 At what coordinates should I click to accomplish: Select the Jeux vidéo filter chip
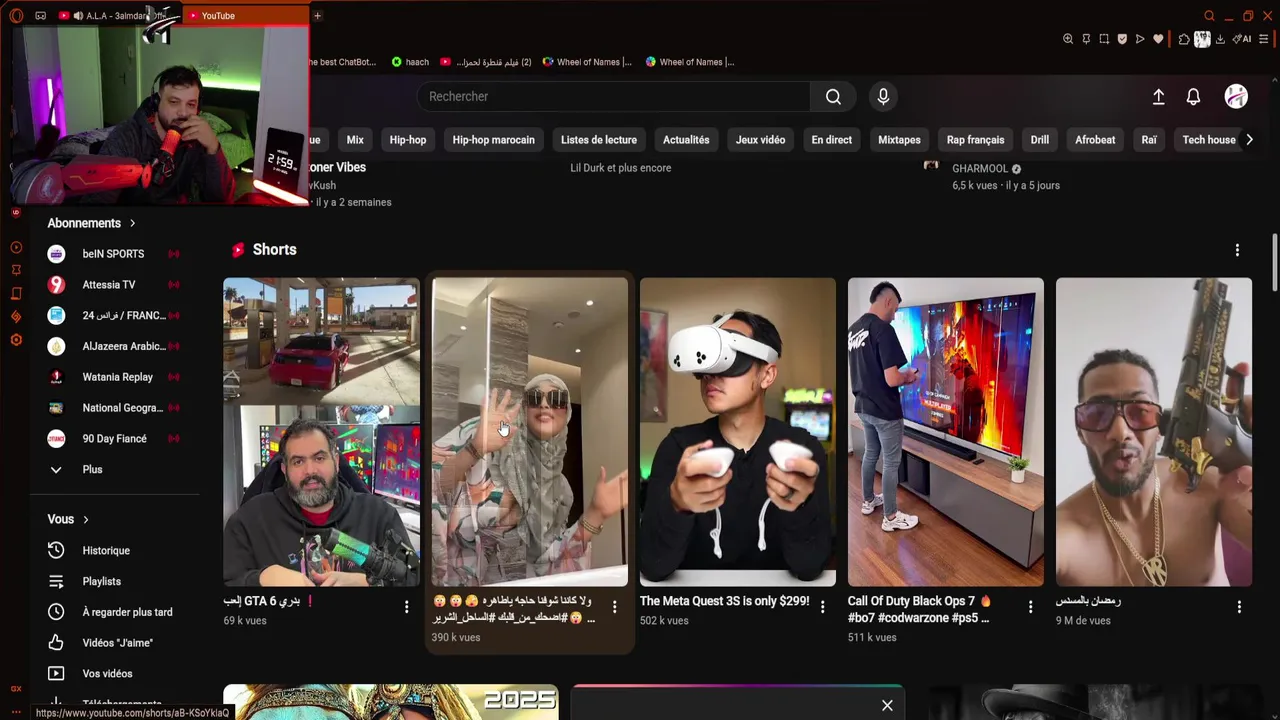(760, 140)
